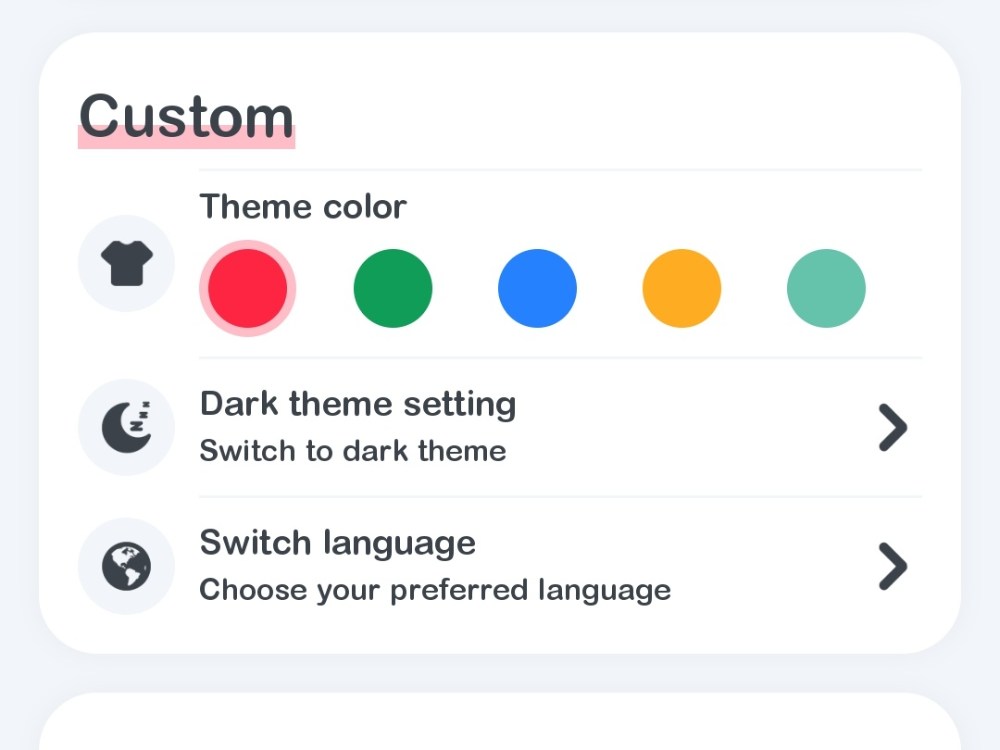Image resolution: width=1000 pixels, height=750 pixels.
Task: Click 'Choose your preferred language' text
Action: pyautogui.click(x=435, y=591)
